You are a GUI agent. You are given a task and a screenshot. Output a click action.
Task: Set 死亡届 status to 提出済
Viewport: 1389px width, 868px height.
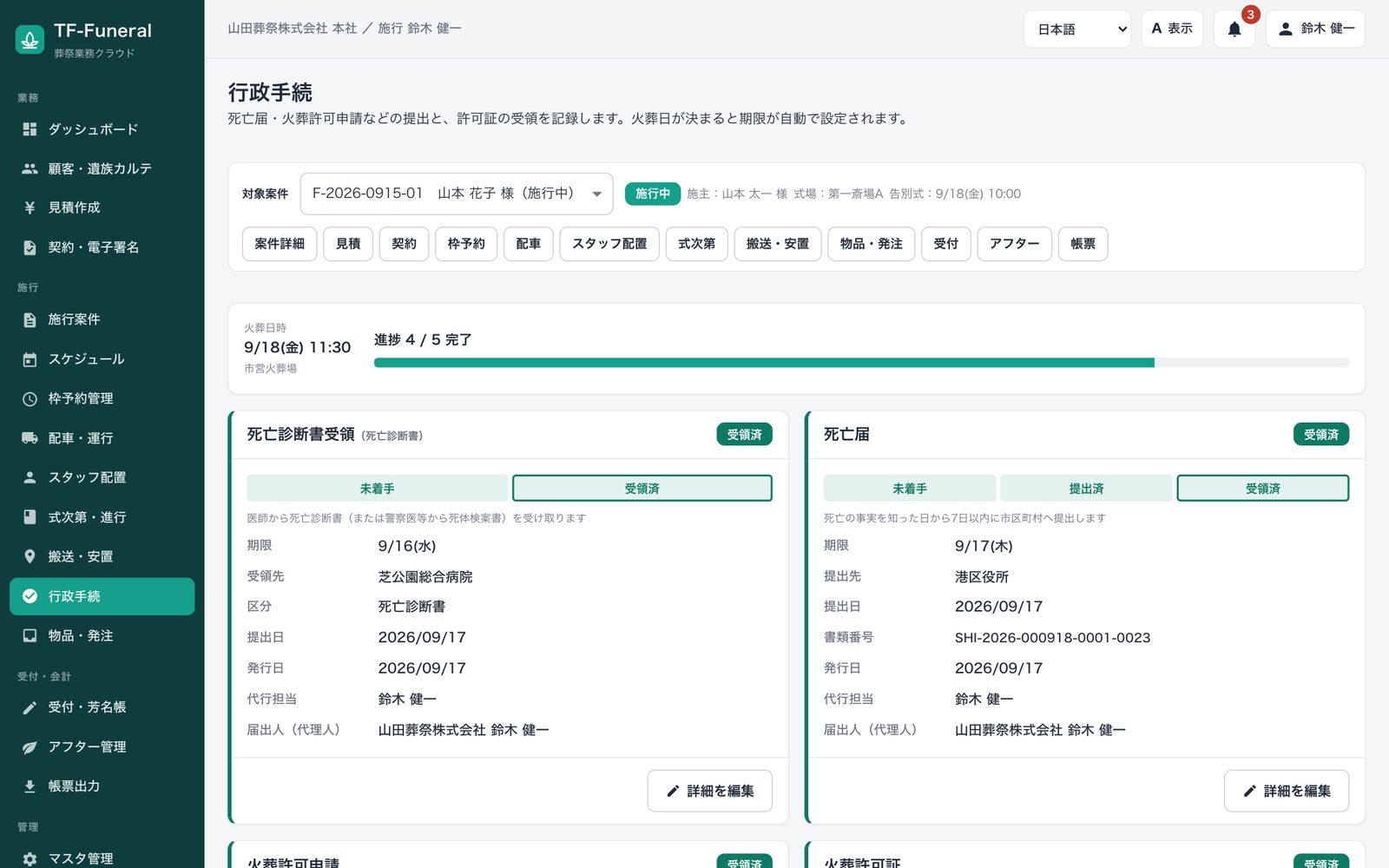point(1086,489)
